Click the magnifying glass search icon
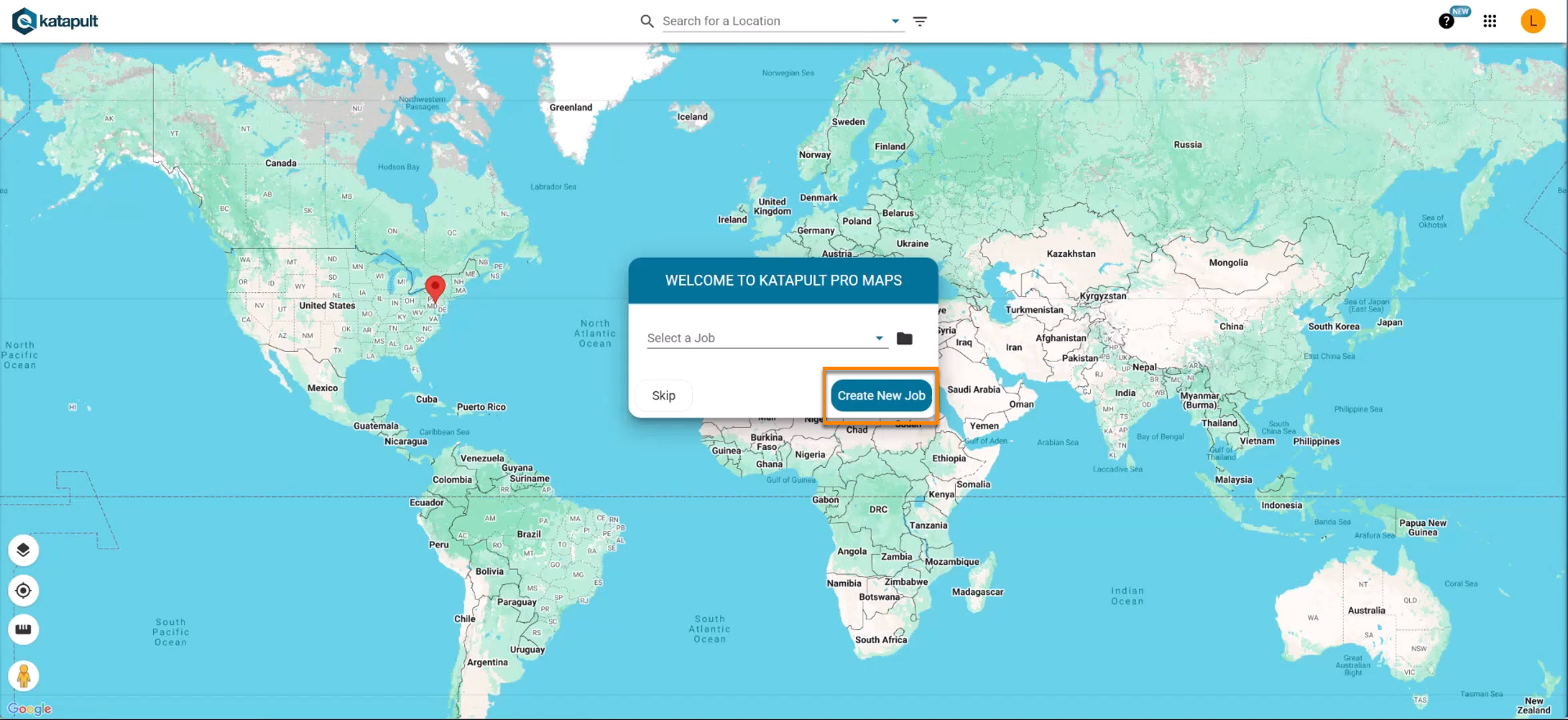The height and width of the screenshot is (720, 1568). coord(647,21)
